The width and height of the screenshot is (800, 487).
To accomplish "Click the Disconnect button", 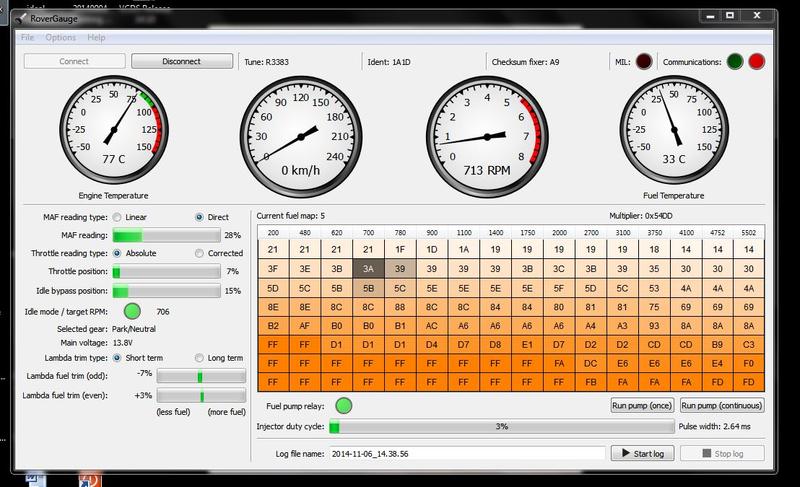I will coord(181,61).
